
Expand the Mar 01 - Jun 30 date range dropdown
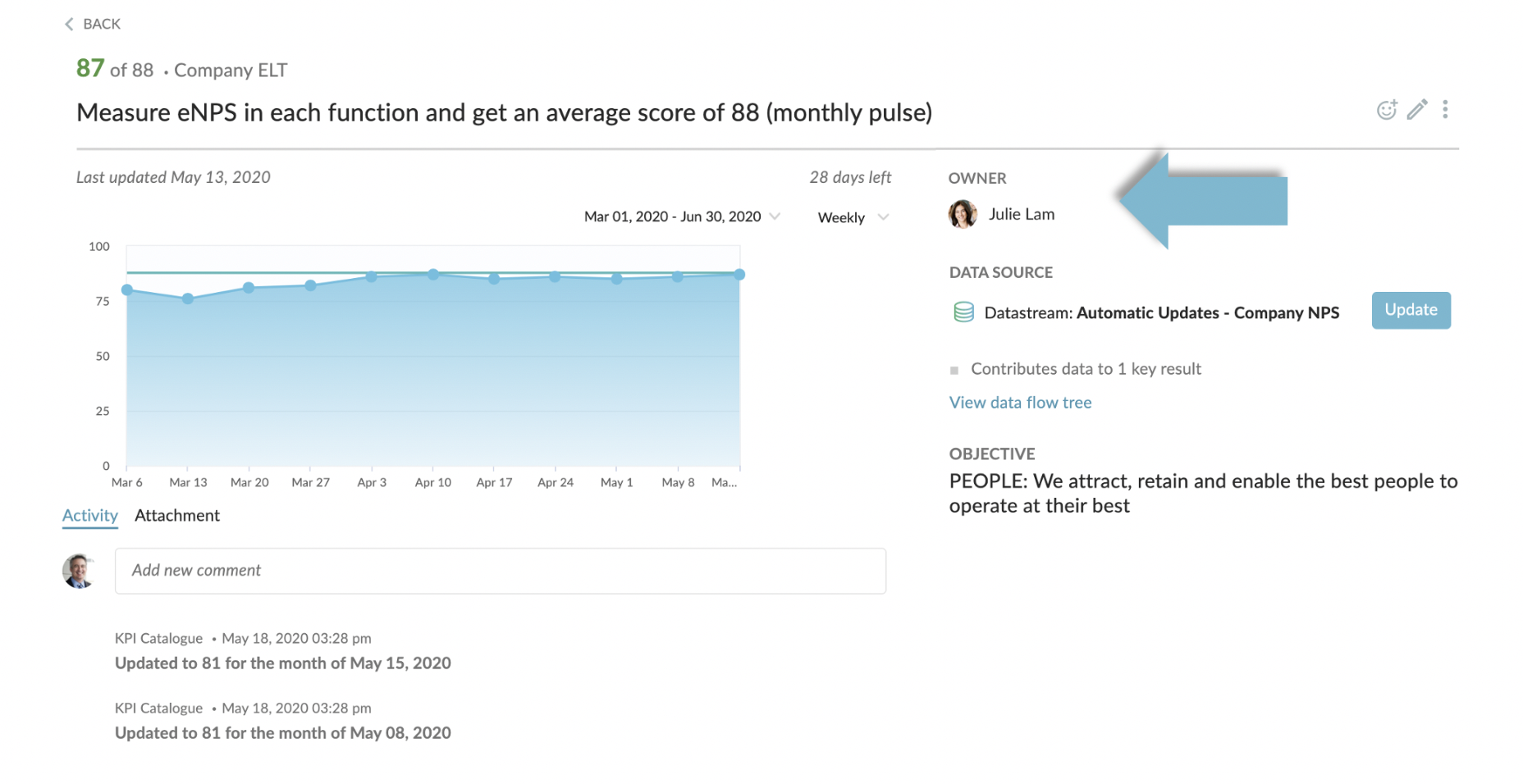[681, 217]
